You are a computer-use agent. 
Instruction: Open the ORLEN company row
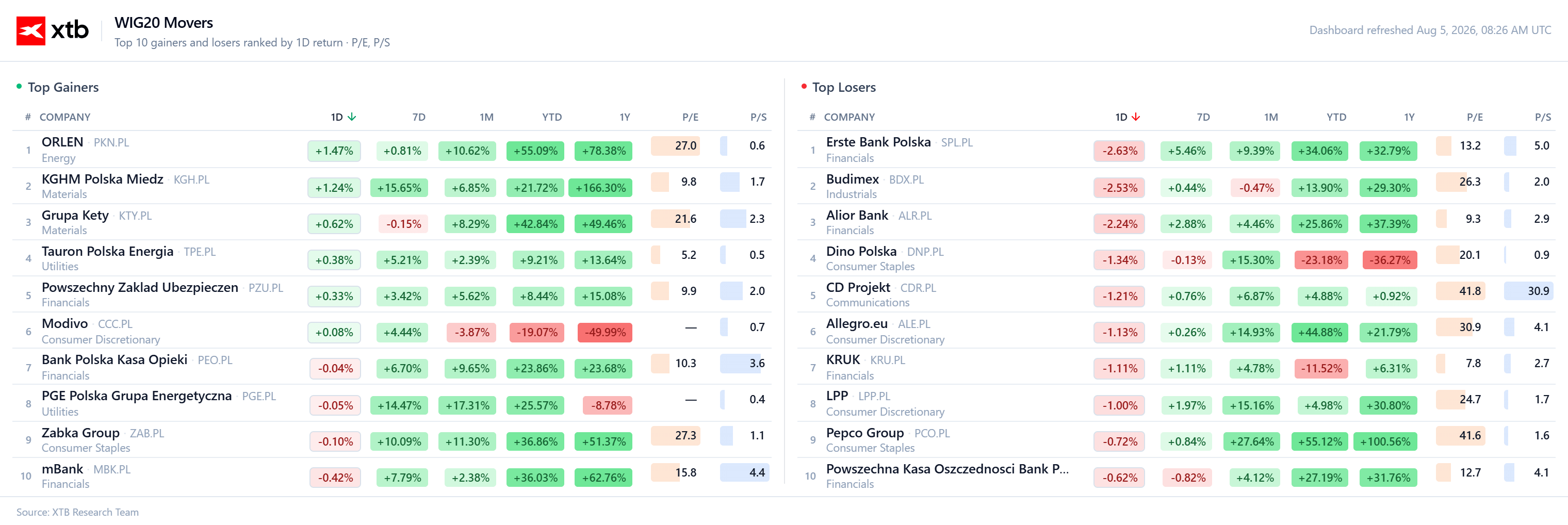click(x=392, y=149)
